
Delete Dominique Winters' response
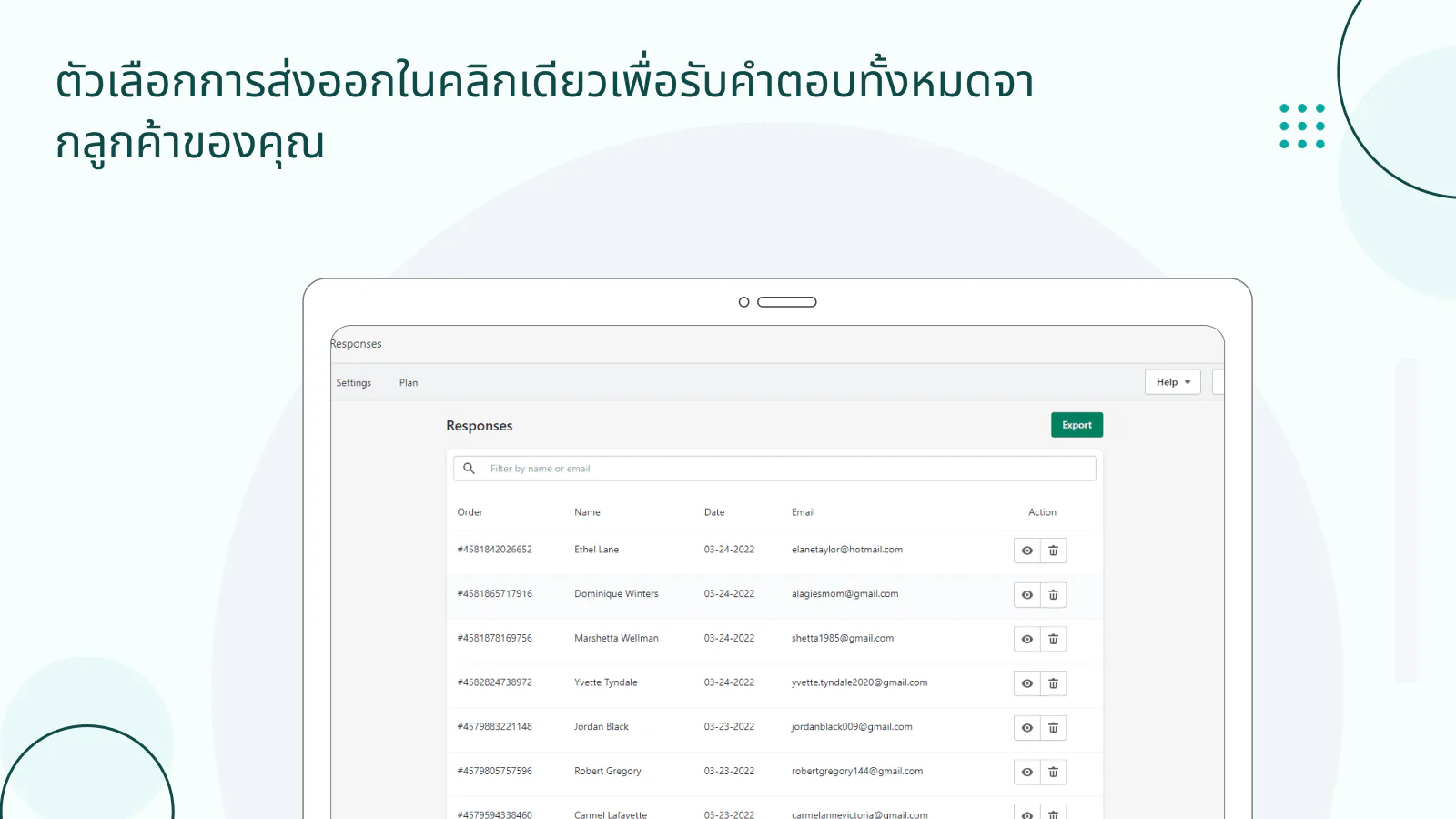click(x=1053, y=595)
